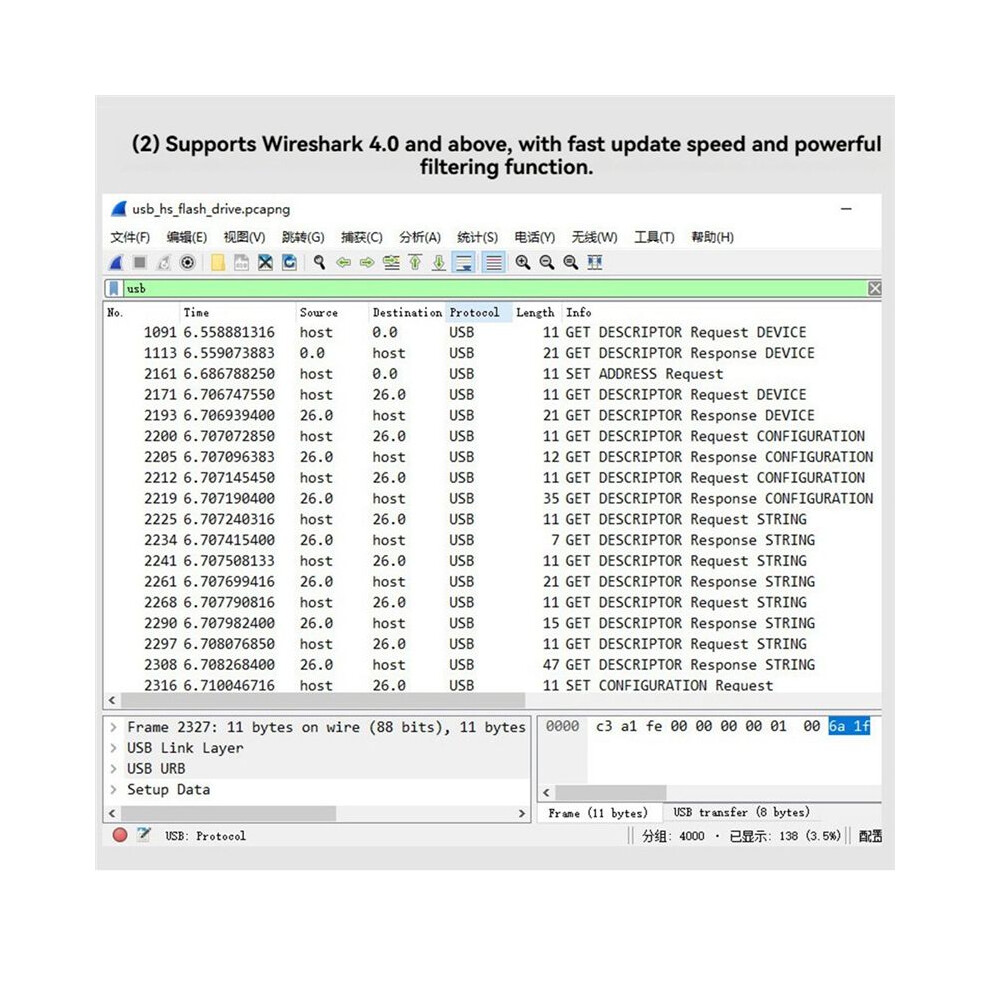Open the 编辑(E) menu
The image size is (990, 990).
[x=187, y=237]
